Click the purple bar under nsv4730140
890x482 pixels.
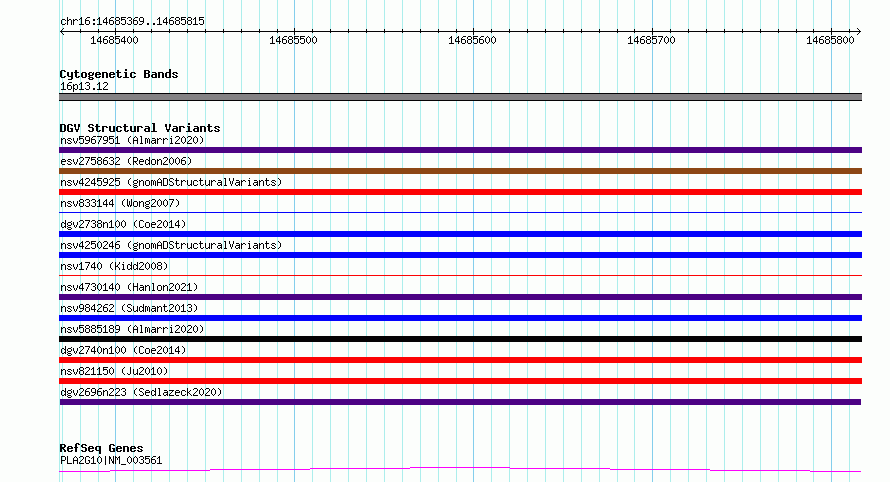coord(460,297)
